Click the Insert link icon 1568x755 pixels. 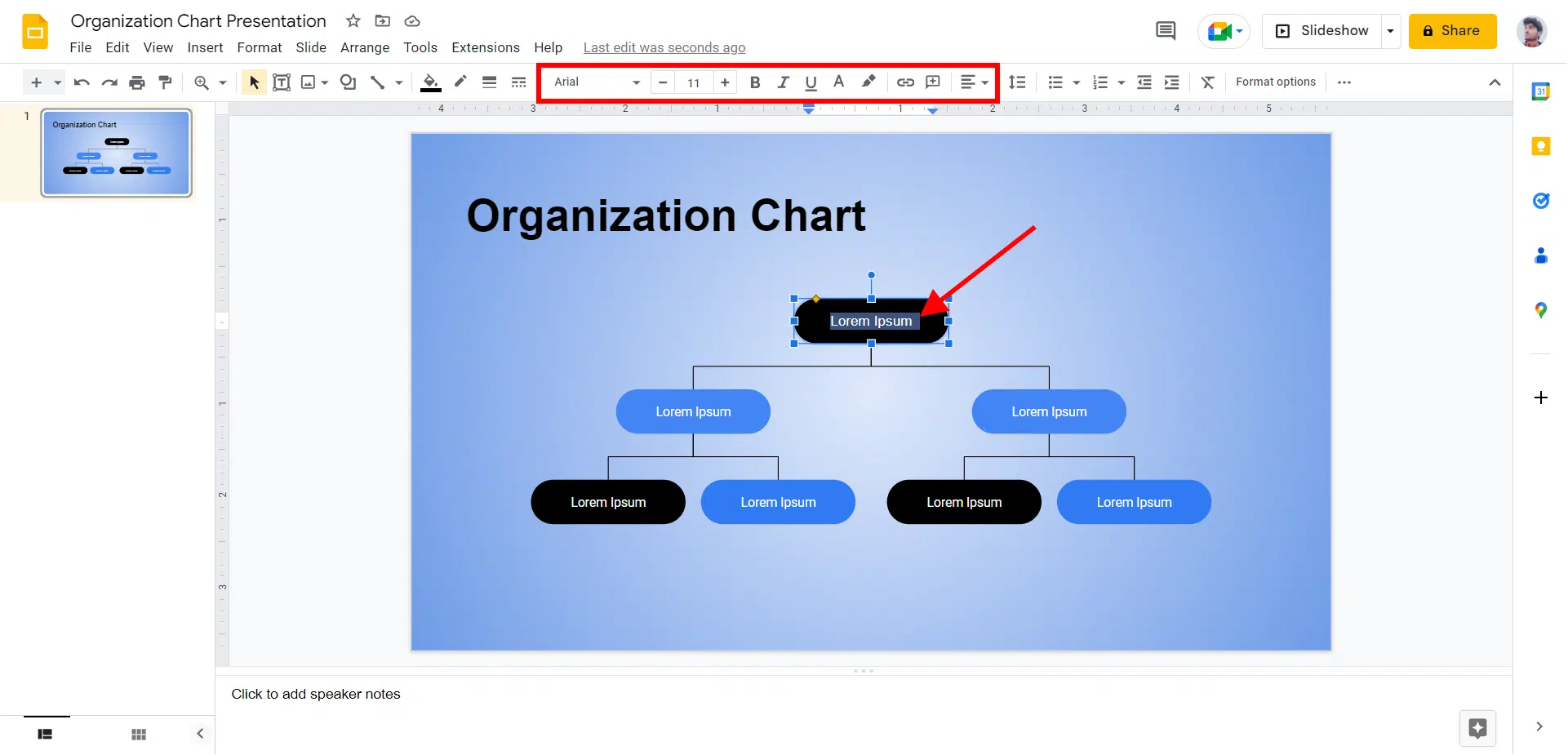click(905, 82)
